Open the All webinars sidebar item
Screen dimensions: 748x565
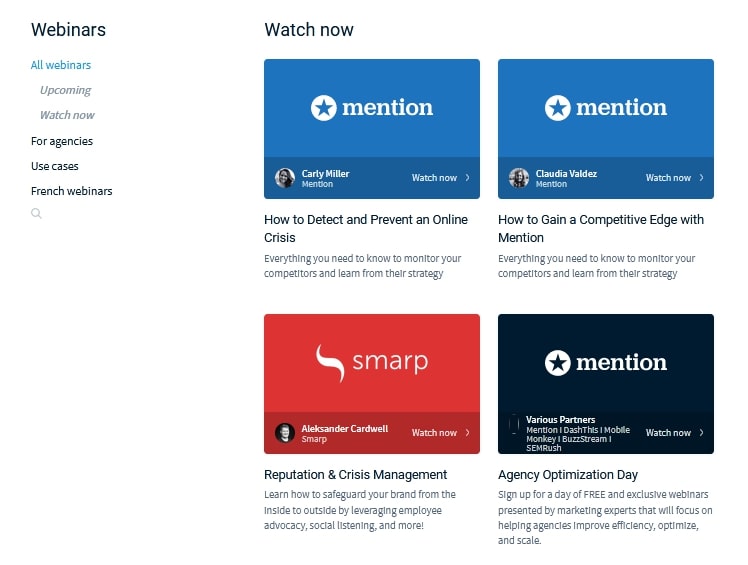(61, 65)
